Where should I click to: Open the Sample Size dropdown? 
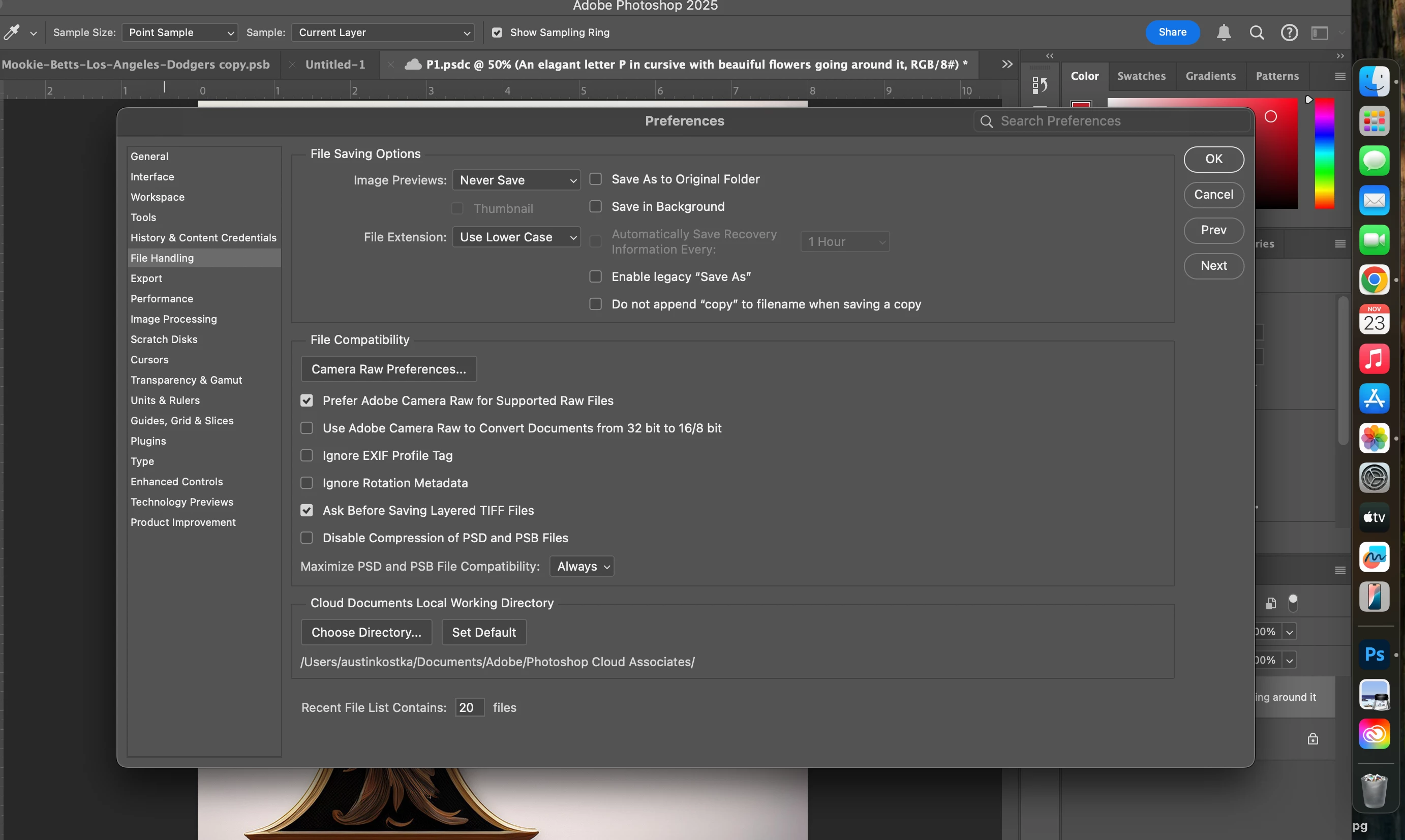point(180,33)
